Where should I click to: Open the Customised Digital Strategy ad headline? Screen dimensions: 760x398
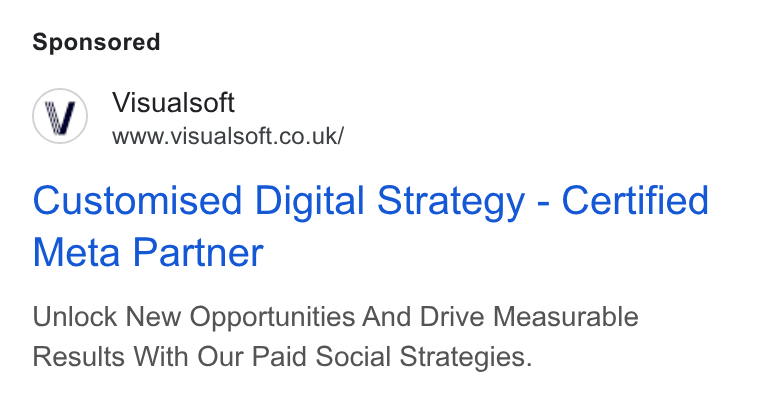tap(371, 226)
